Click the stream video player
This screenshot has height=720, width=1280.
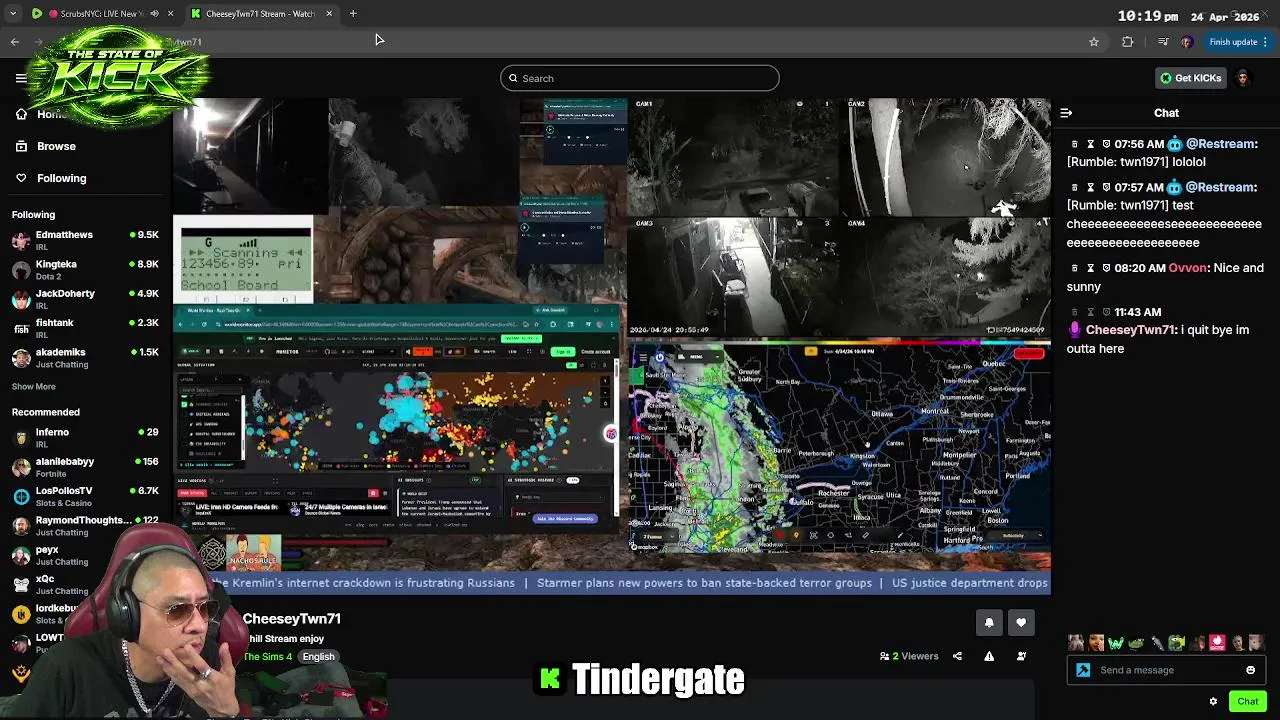612,346
